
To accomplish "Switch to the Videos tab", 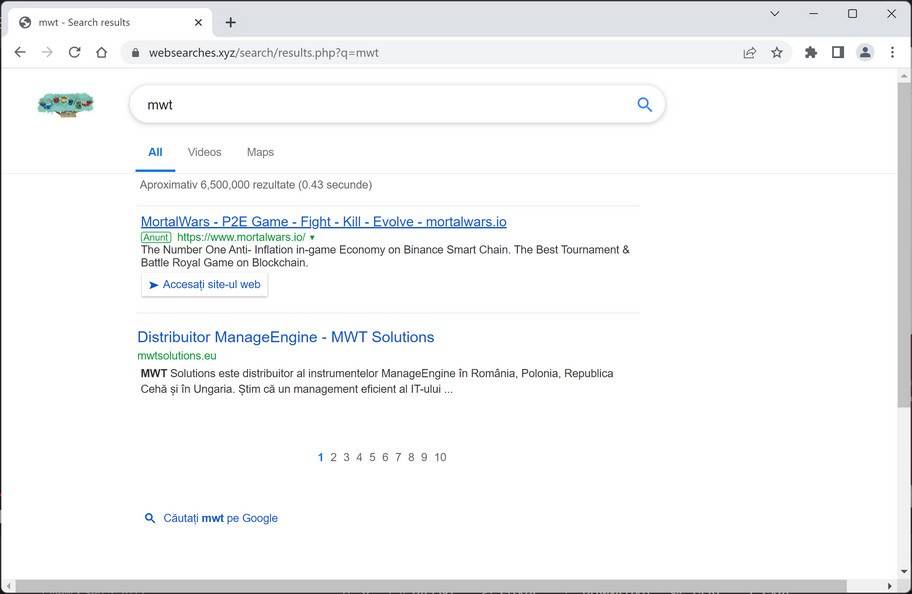I will [204, 152].
